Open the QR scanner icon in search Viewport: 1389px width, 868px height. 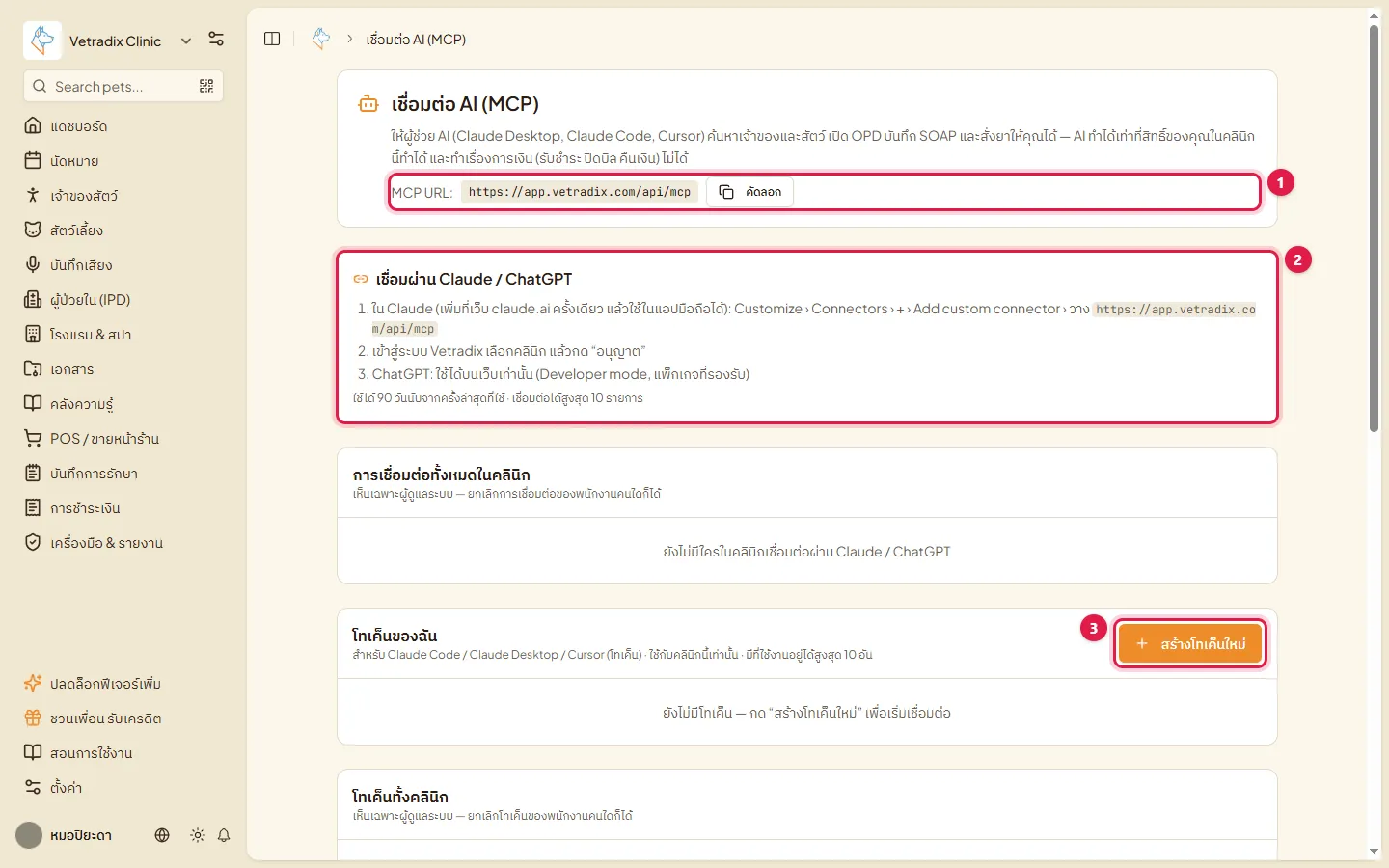(x=206, y=86)
